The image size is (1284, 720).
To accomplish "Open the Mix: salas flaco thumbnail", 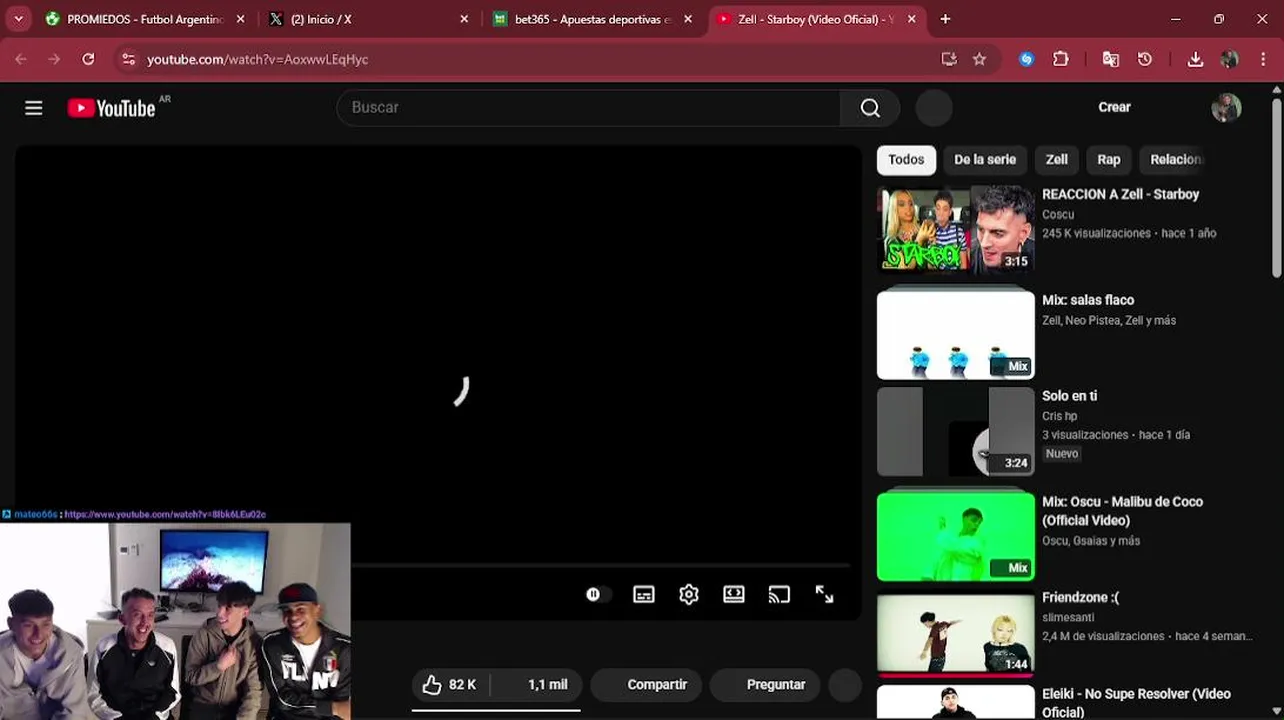I will [956, 335].
